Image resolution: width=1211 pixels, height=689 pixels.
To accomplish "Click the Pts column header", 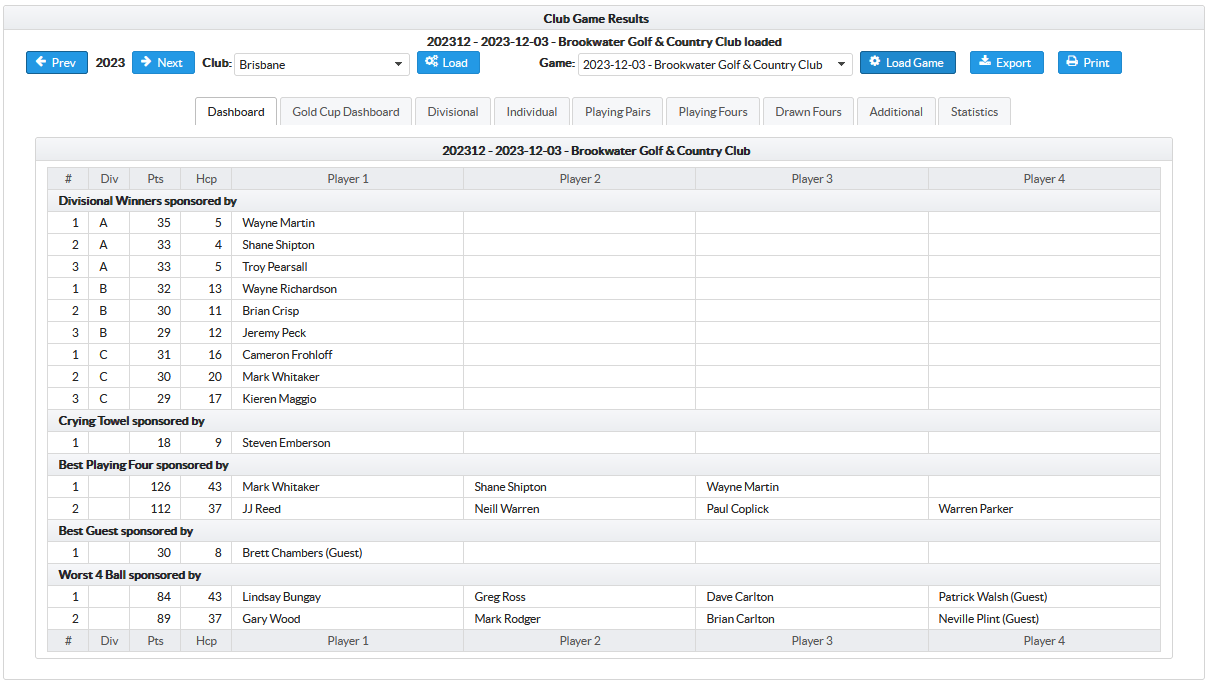I will (x=155, y=179).
